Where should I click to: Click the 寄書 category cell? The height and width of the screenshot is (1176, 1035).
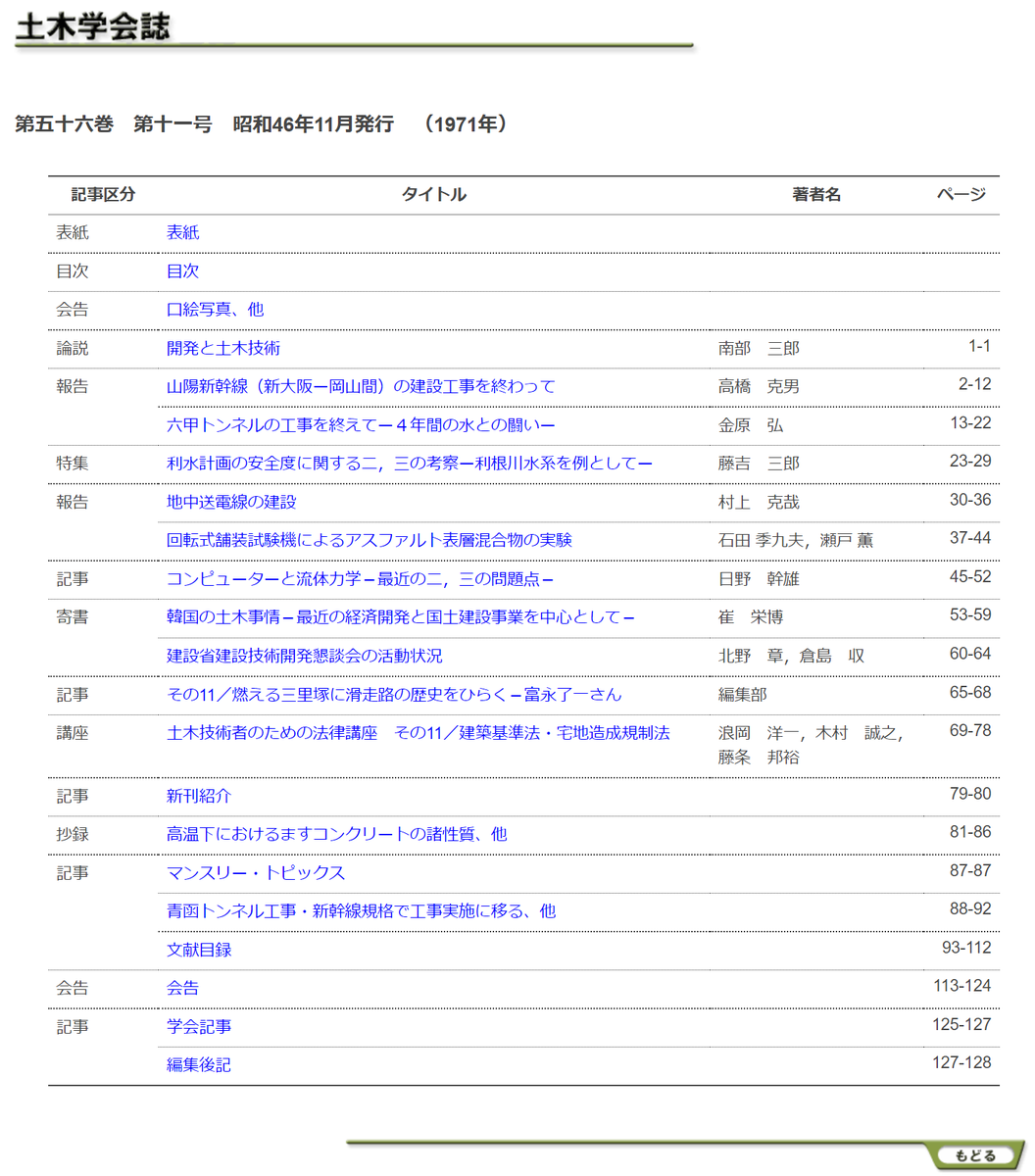[x=72, y=616]
